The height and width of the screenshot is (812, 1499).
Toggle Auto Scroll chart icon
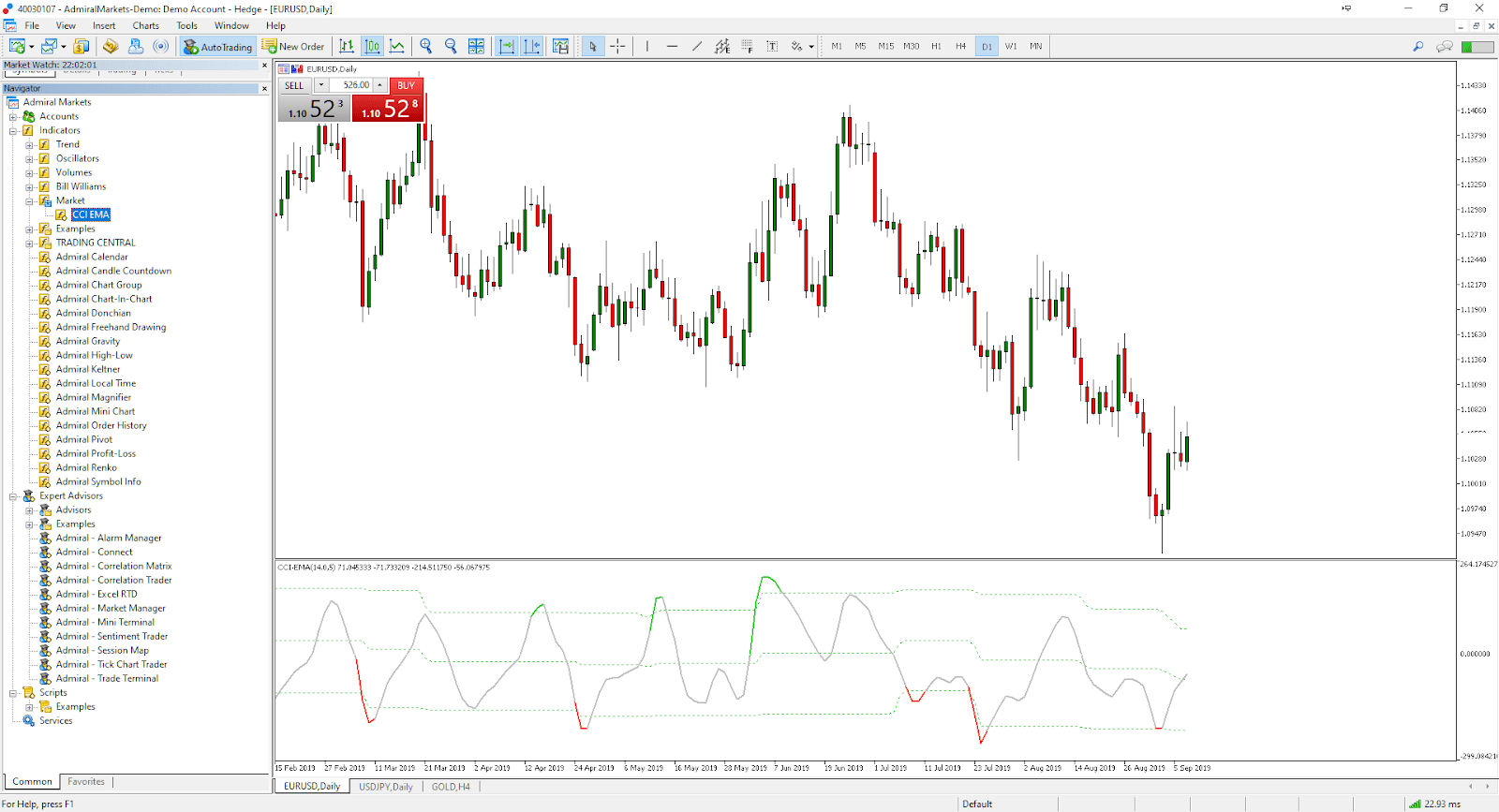pos(507,46)
